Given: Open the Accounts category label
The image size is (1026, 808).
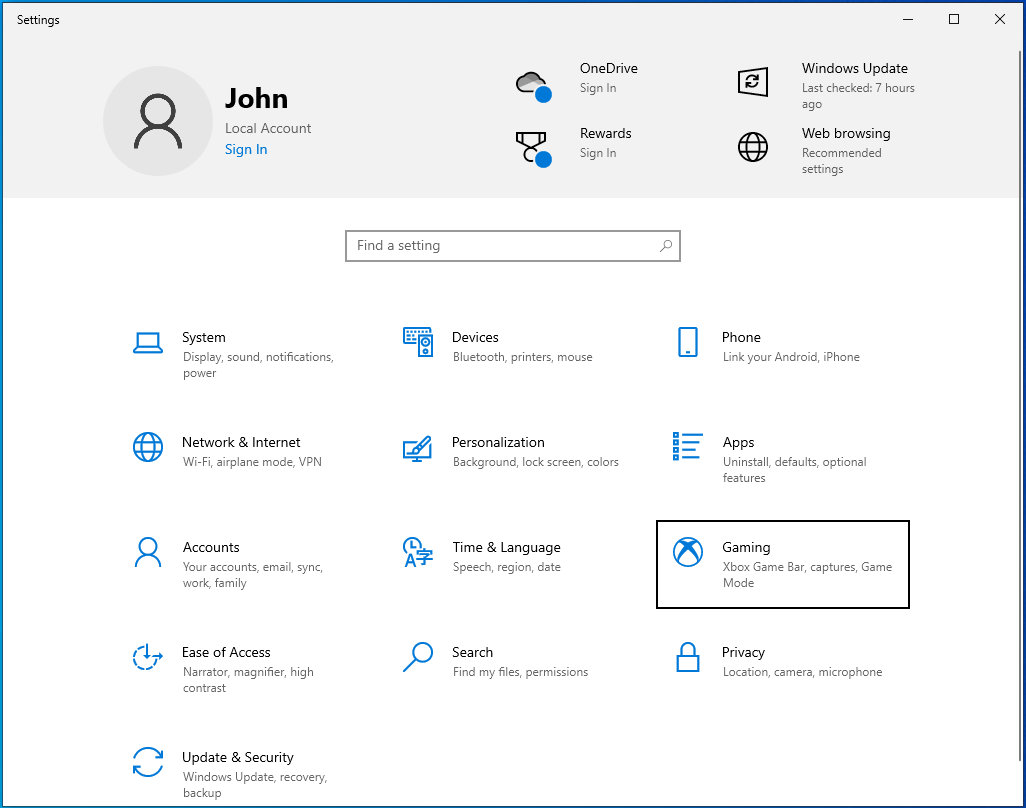Looking at the screenshot, I should (x=211, y=547).
